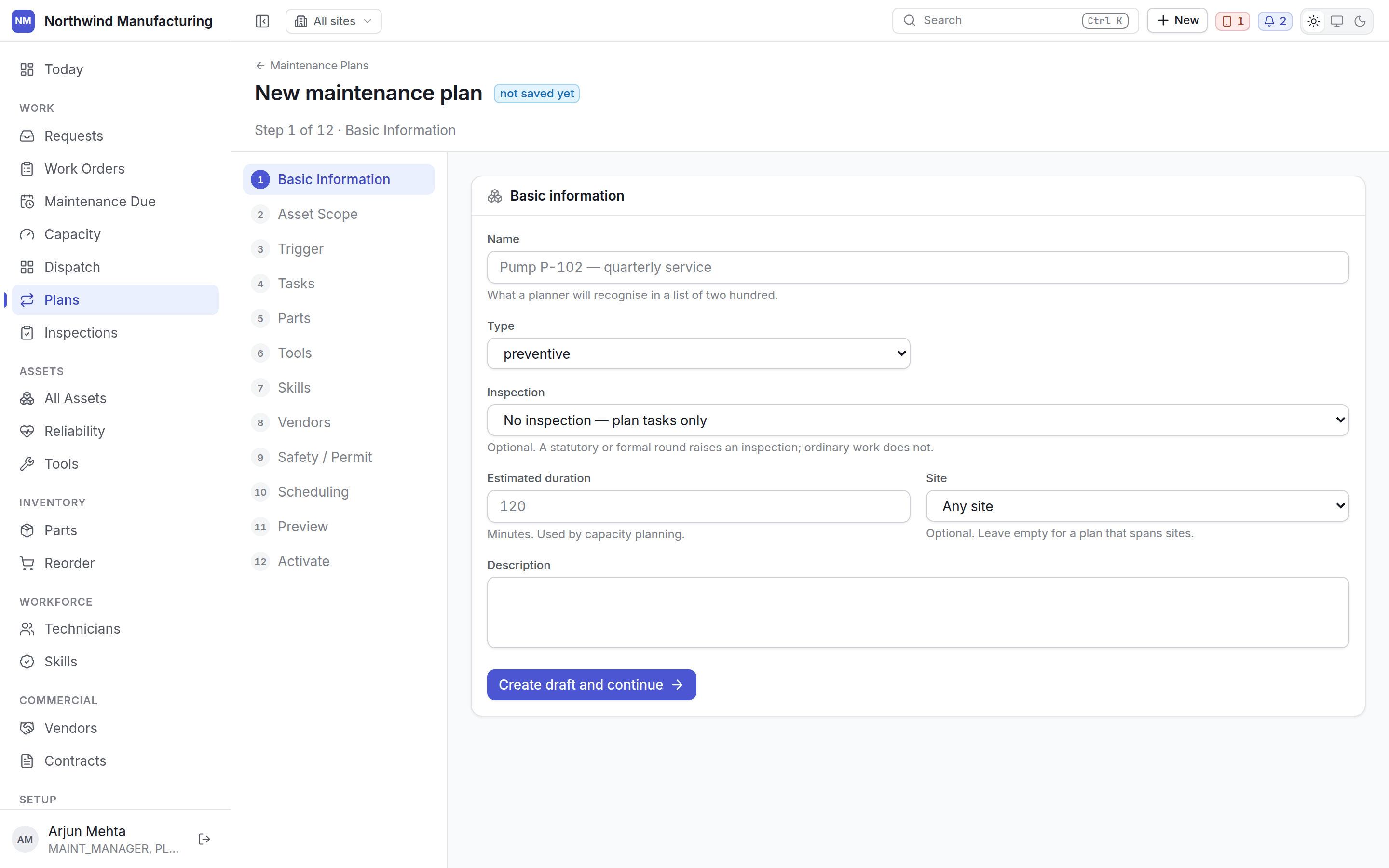
Task: Open Technicians in sidebar
Action: [115, 629]
